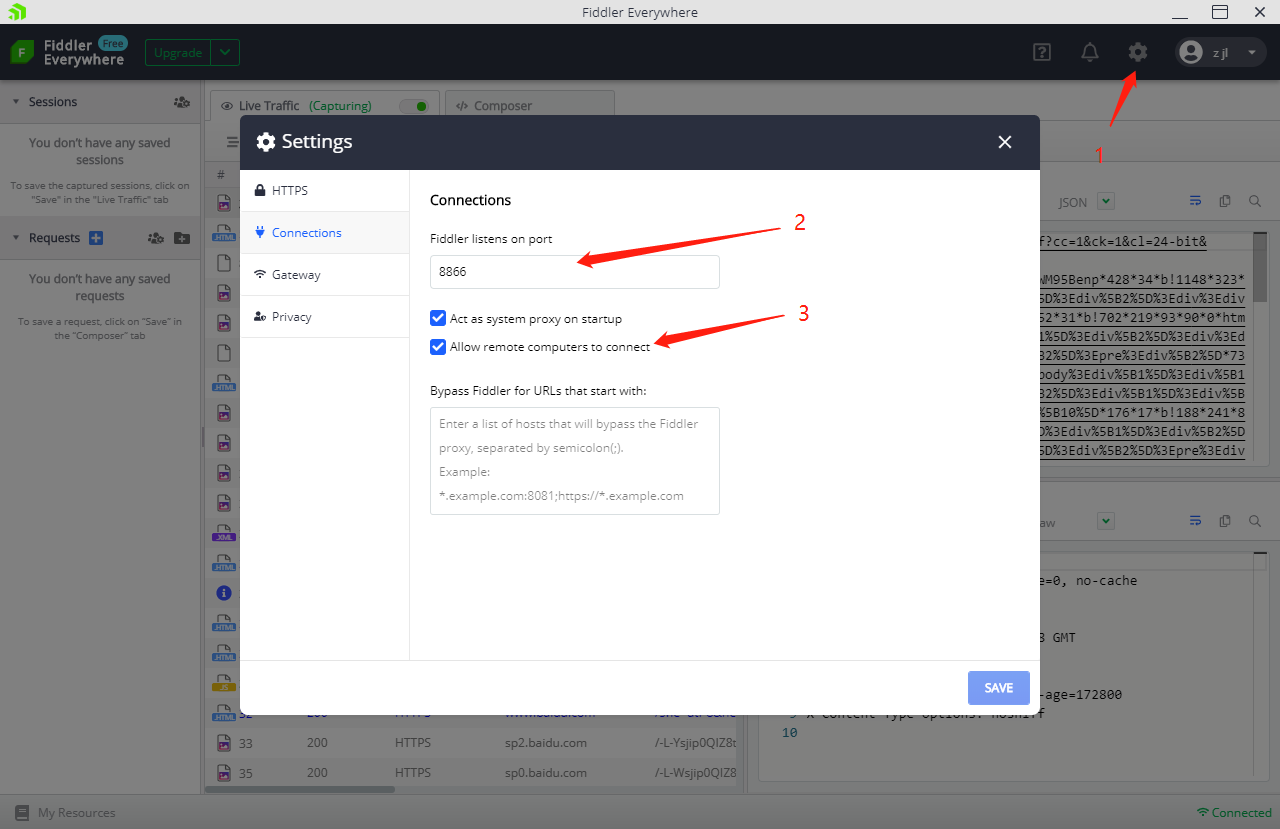
Task: Toggle the Capturing switch
Action: [415, 106]
